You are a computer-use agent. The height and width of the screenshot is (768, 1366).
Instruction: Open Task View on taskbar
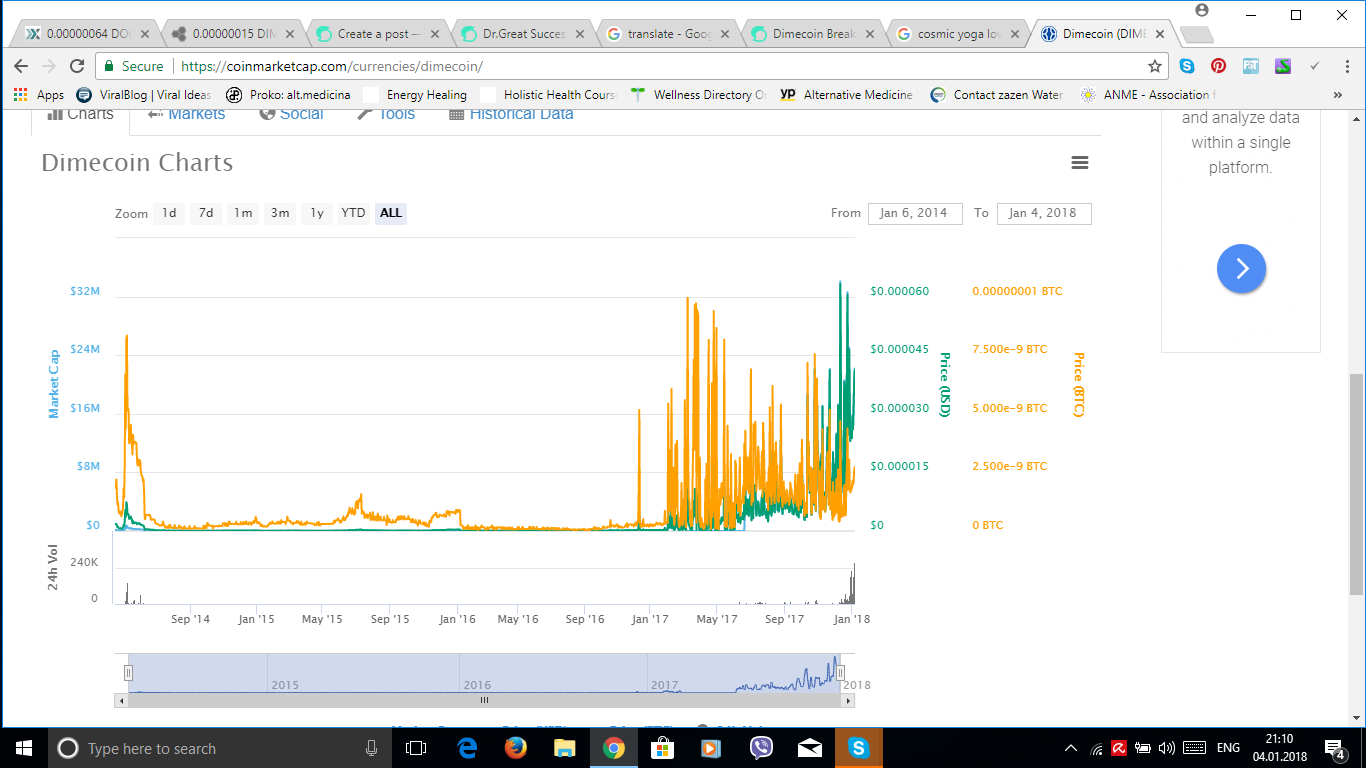click(415, 748)
